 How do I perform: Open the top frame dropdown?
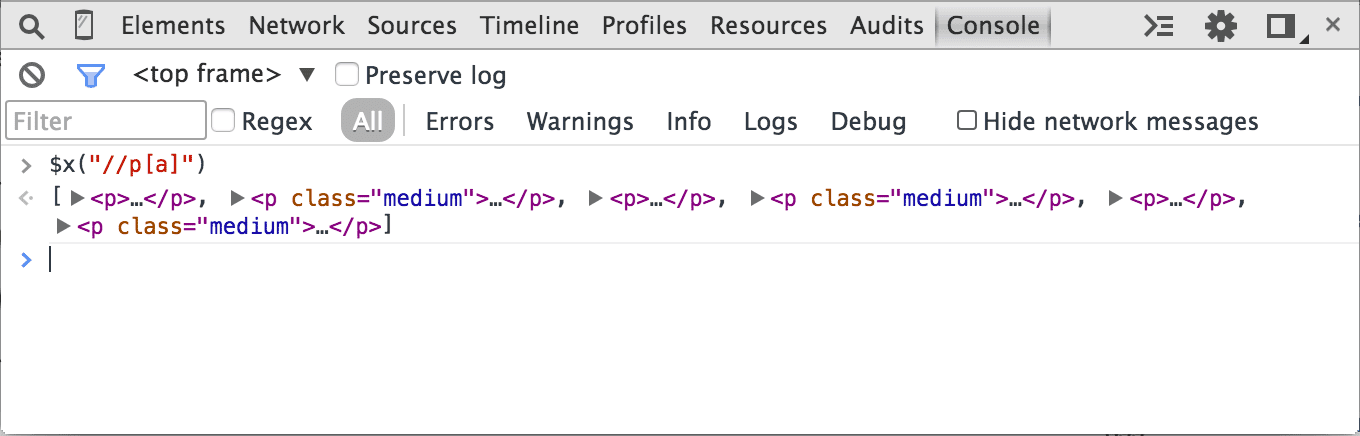click(x=224, y=74)
